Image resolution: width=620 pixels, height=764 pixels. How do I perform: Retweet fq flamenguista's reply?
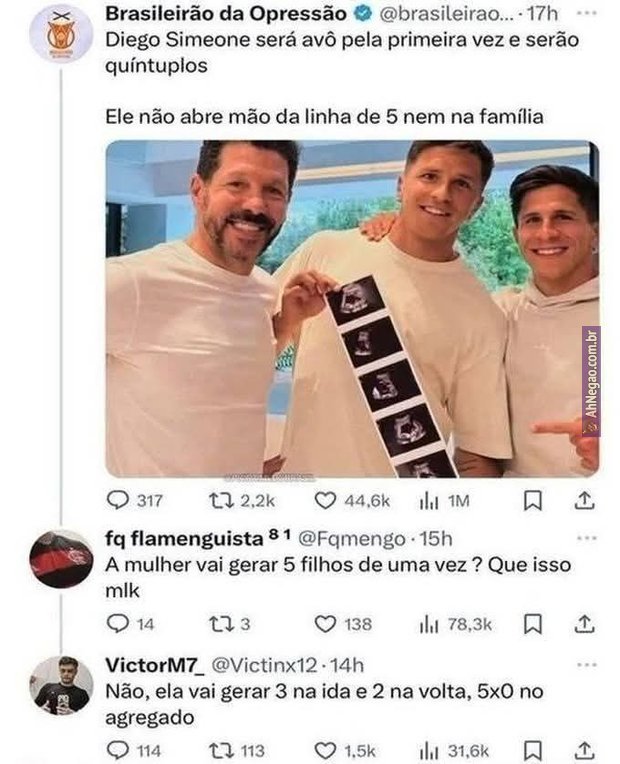[221, 624]
